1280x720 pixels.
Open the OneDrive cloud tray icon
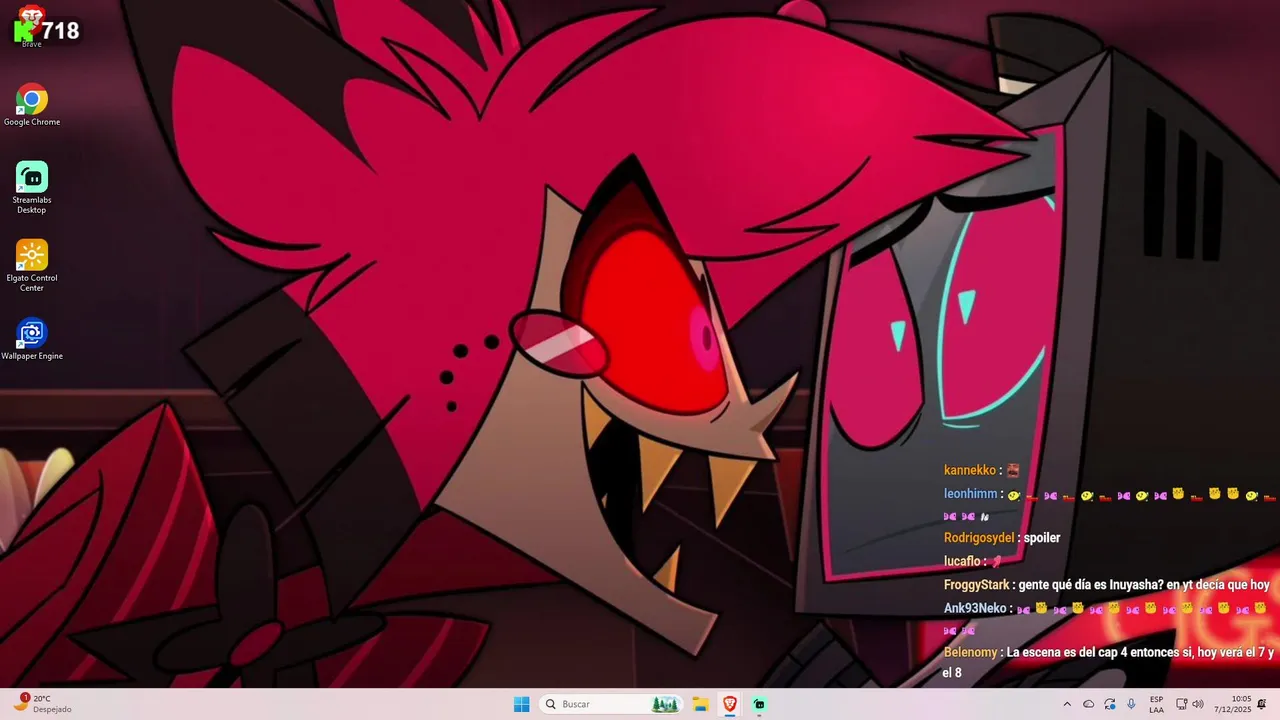tap(1089, 704)
